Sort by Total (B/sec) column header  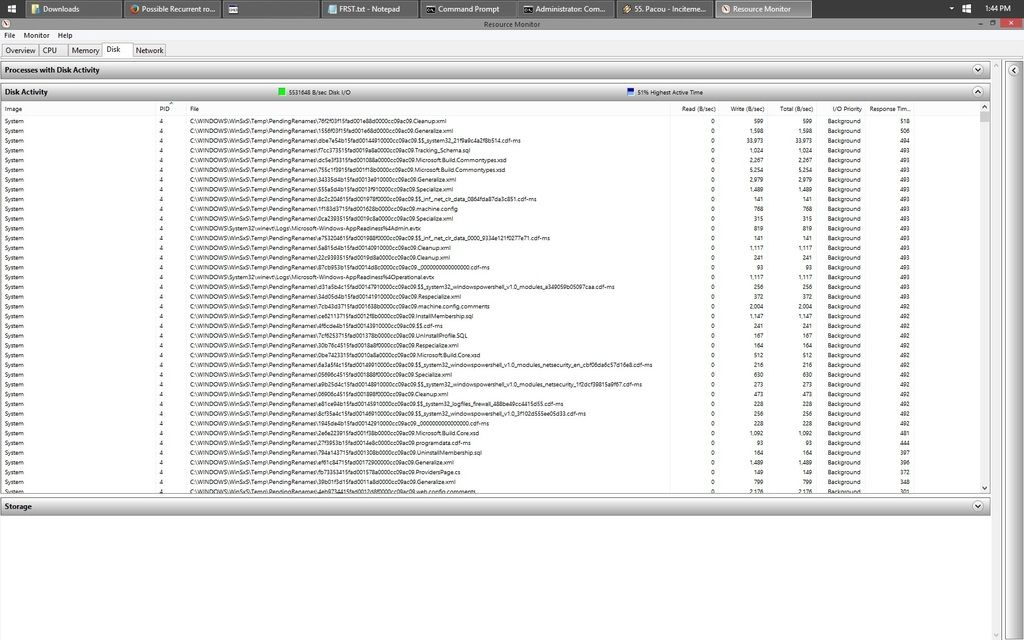click(792, 109)
